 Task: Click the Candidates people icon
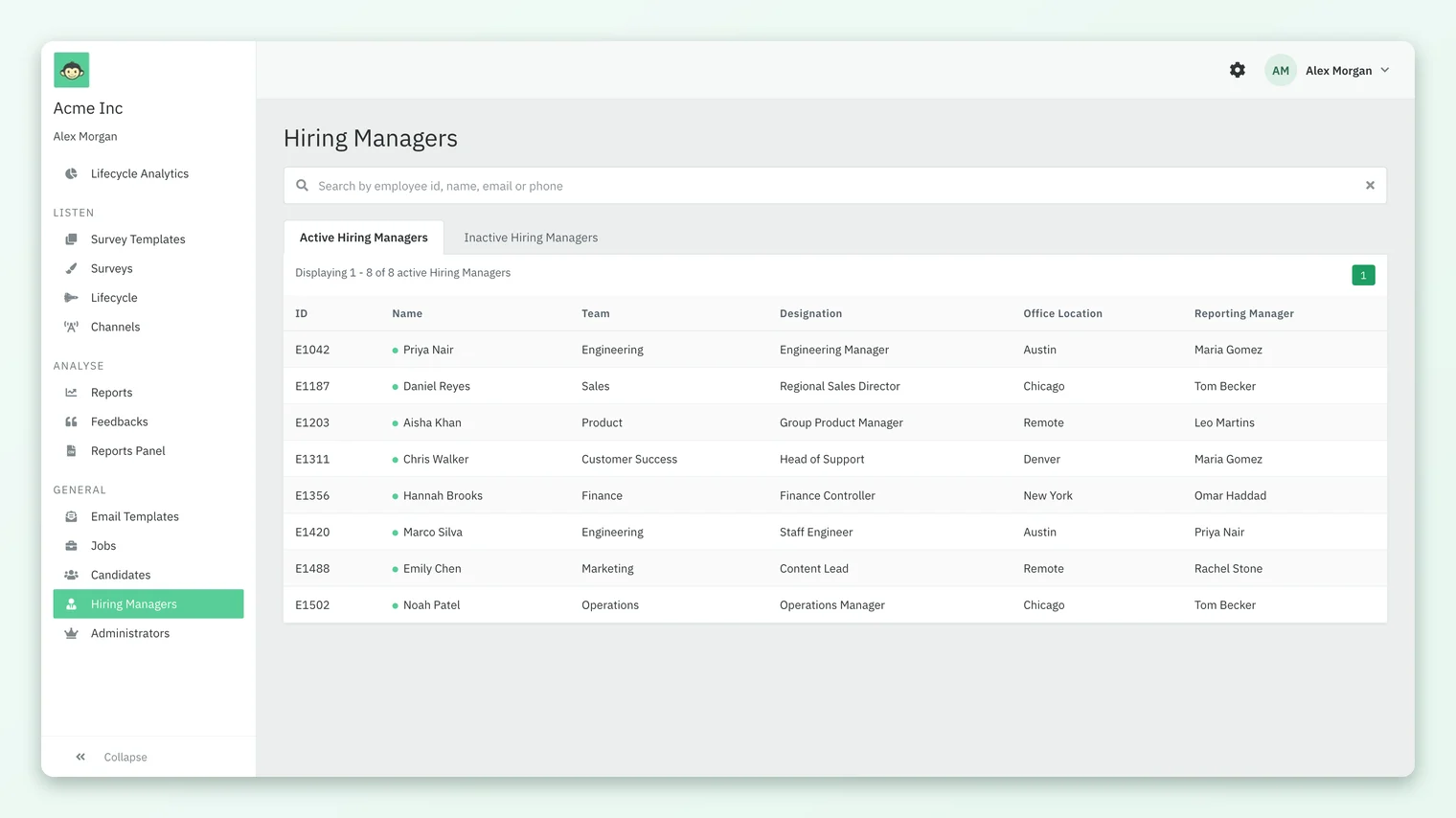click(71, 575)
